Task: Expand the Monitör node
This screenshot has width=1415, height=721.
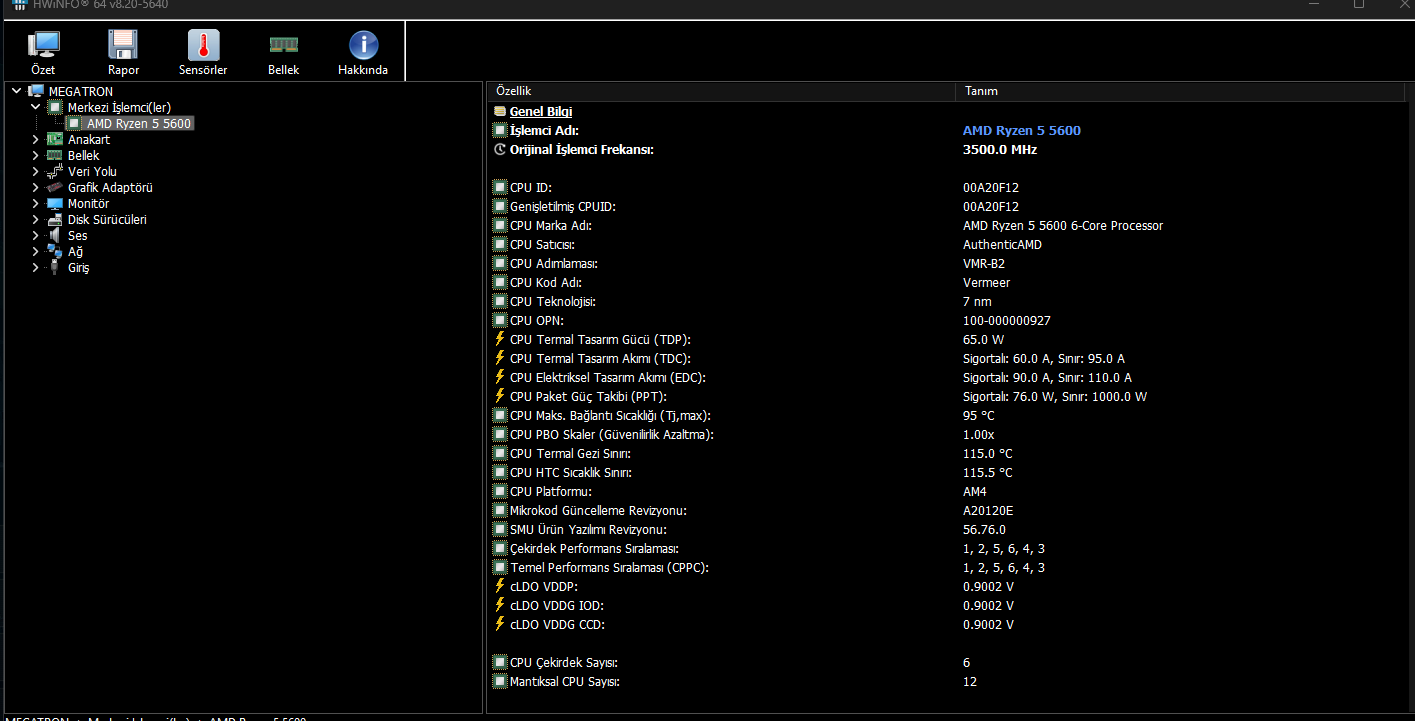Action: [x=35, y=203]
